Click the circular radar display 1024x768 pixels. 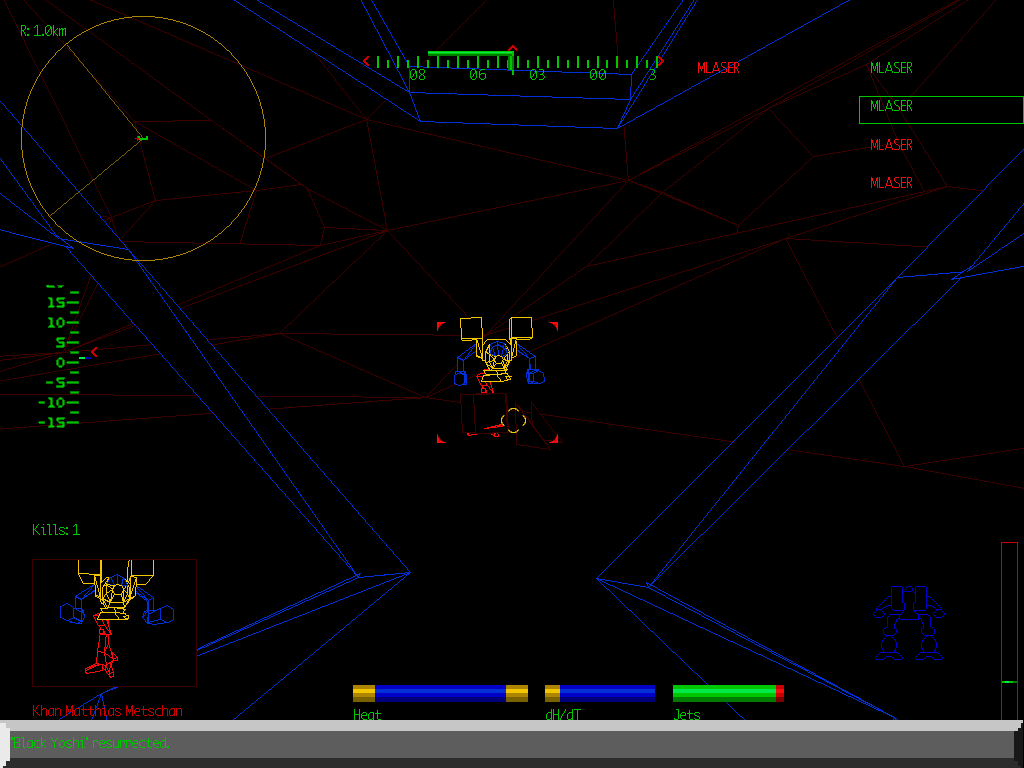pos(143,138)
